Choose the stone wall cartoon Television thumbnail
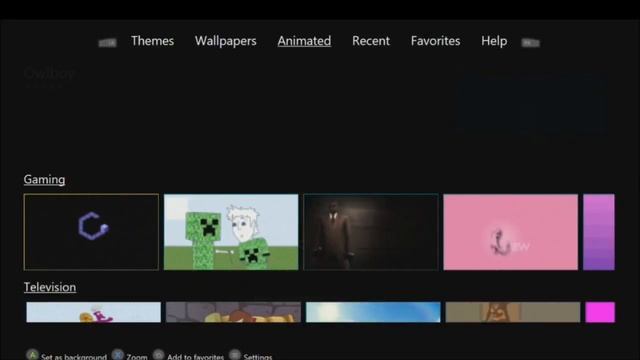Image resolution: width=640 pixels, height=360 pixels. (233, 312)
